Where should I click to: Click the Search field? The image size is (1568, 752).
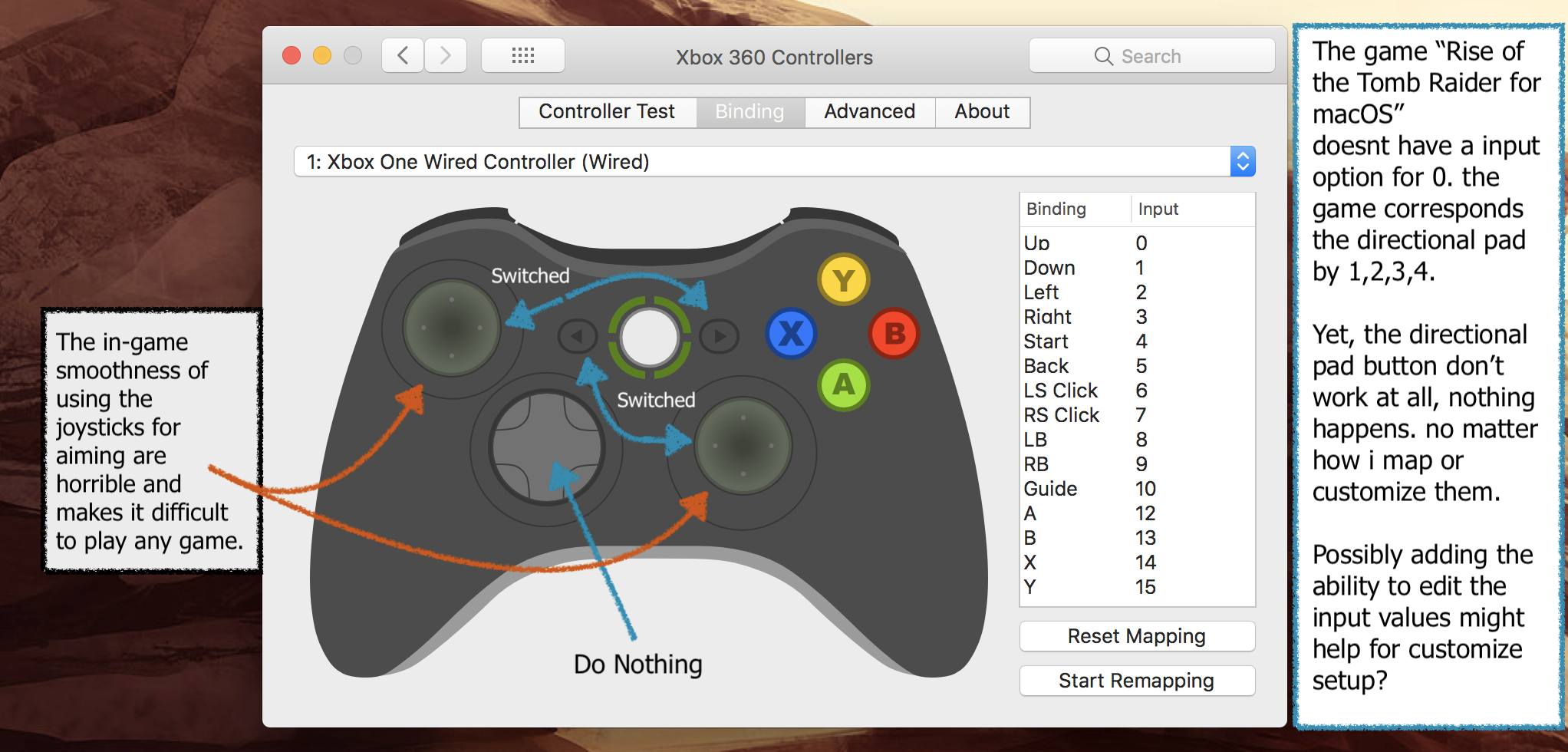pos(1151,56)
